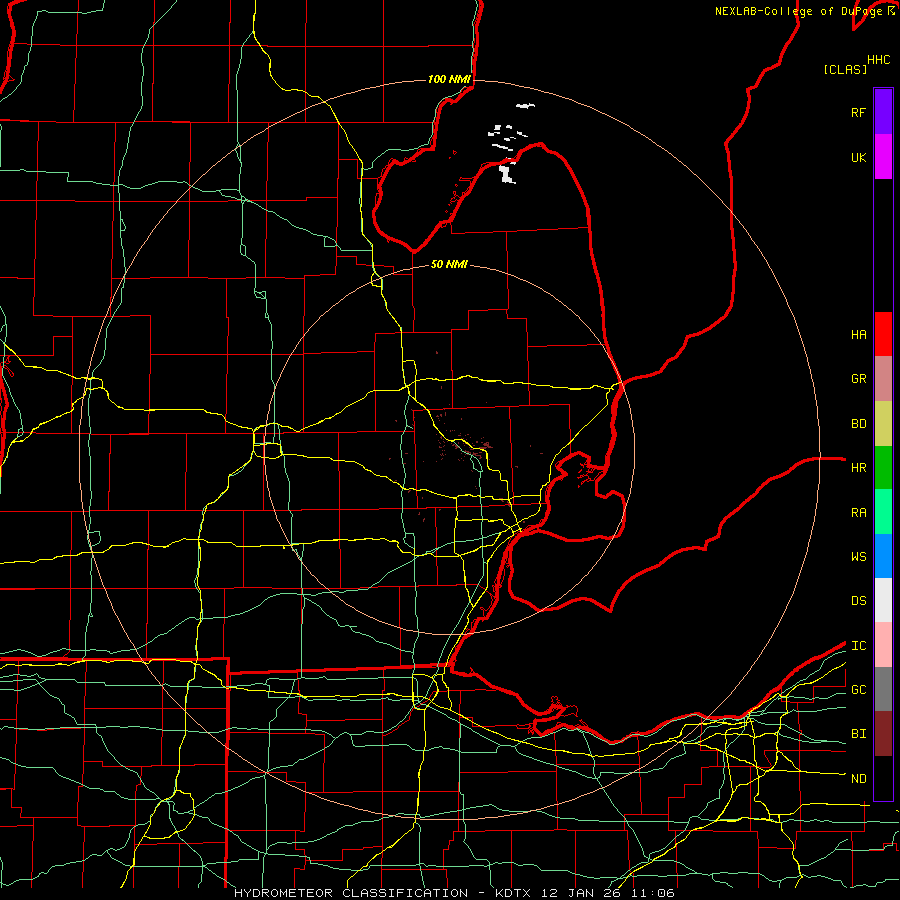
Task: Click the DS white legend swatch
Action: pos(883,600)
